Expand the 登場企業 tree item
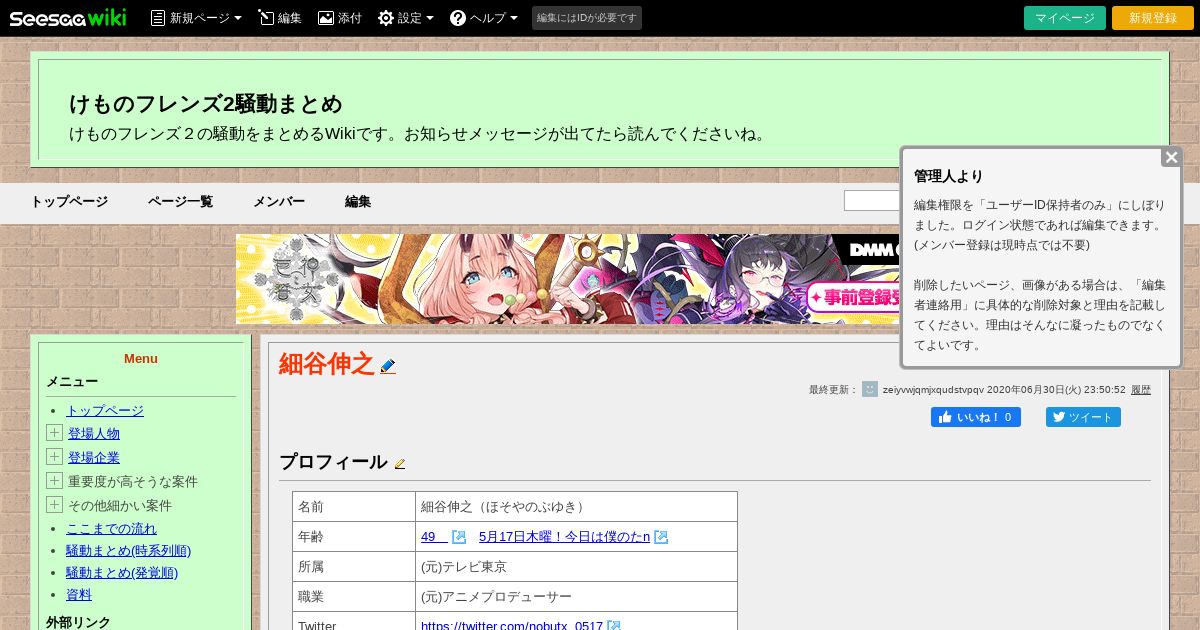 54,456
